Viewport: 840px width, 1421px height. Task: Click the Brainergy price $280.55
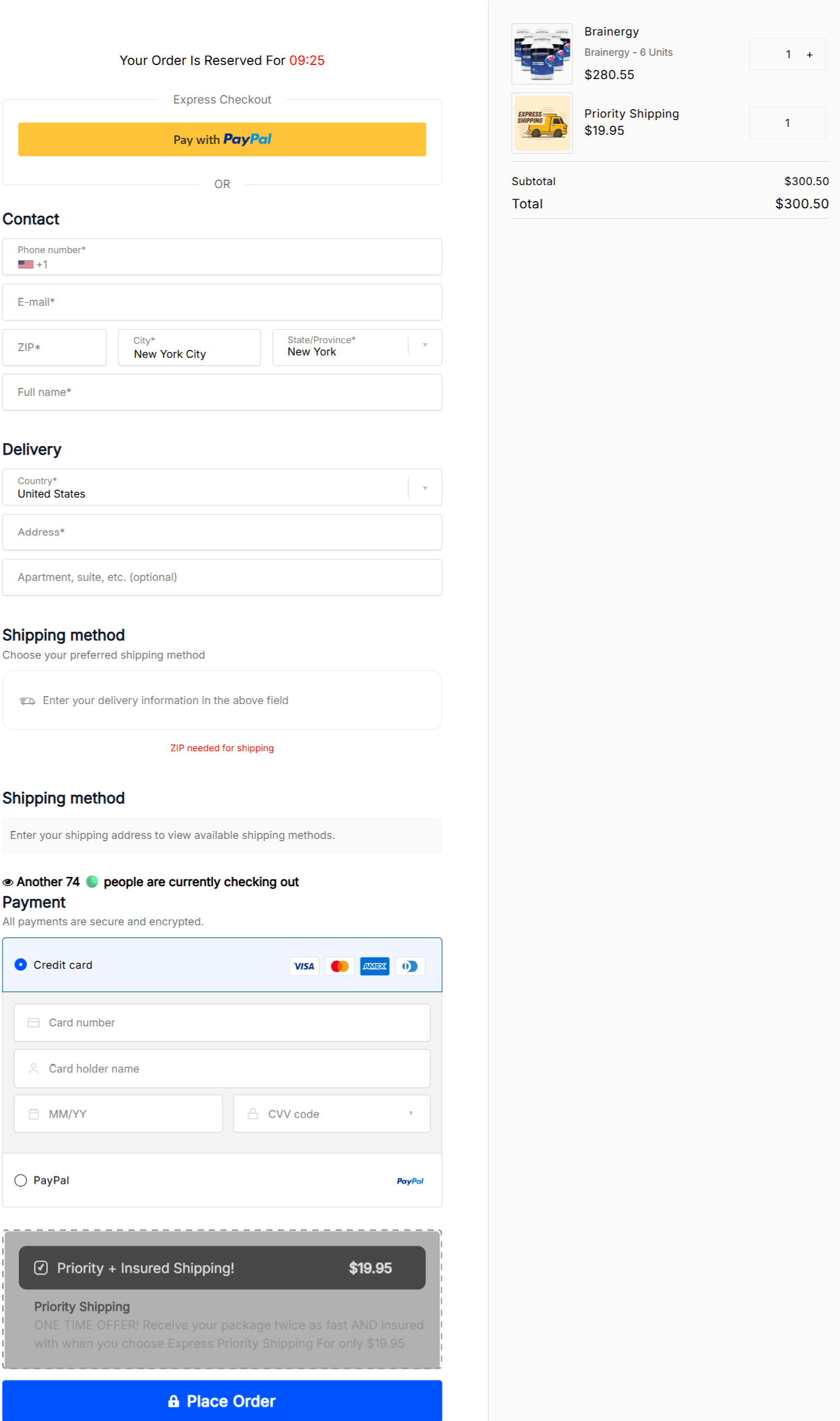click(609, 75)
